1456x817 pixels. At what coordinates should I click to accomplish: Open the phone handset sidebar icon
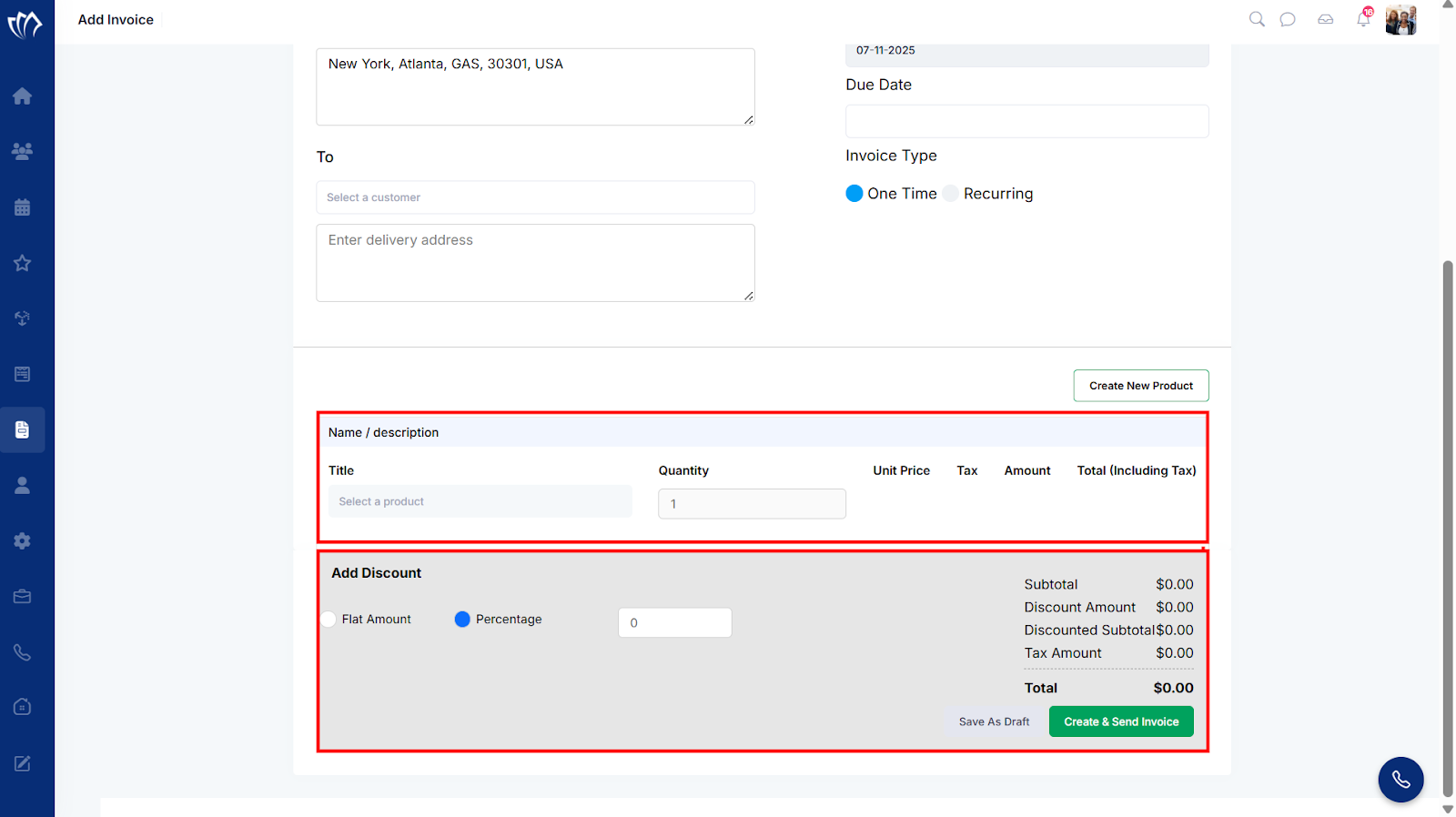point(23,652)
